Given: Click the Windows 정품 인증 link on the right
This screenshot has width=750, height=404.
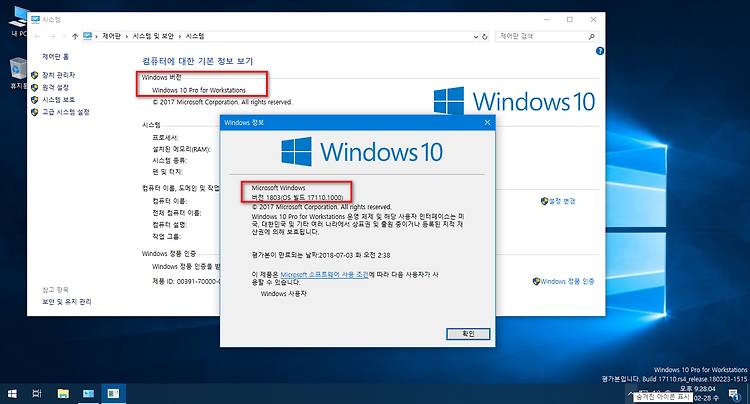Looking at the screenshot, I should (x=567, y=282).
